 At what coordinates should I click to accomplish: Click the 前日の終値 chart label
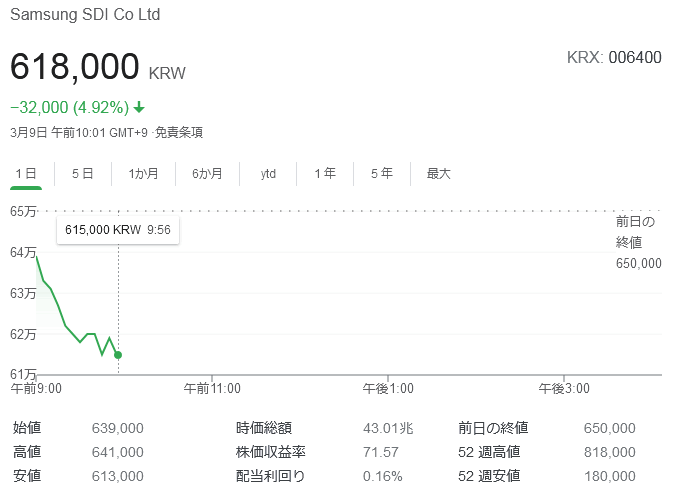[636, 232]
